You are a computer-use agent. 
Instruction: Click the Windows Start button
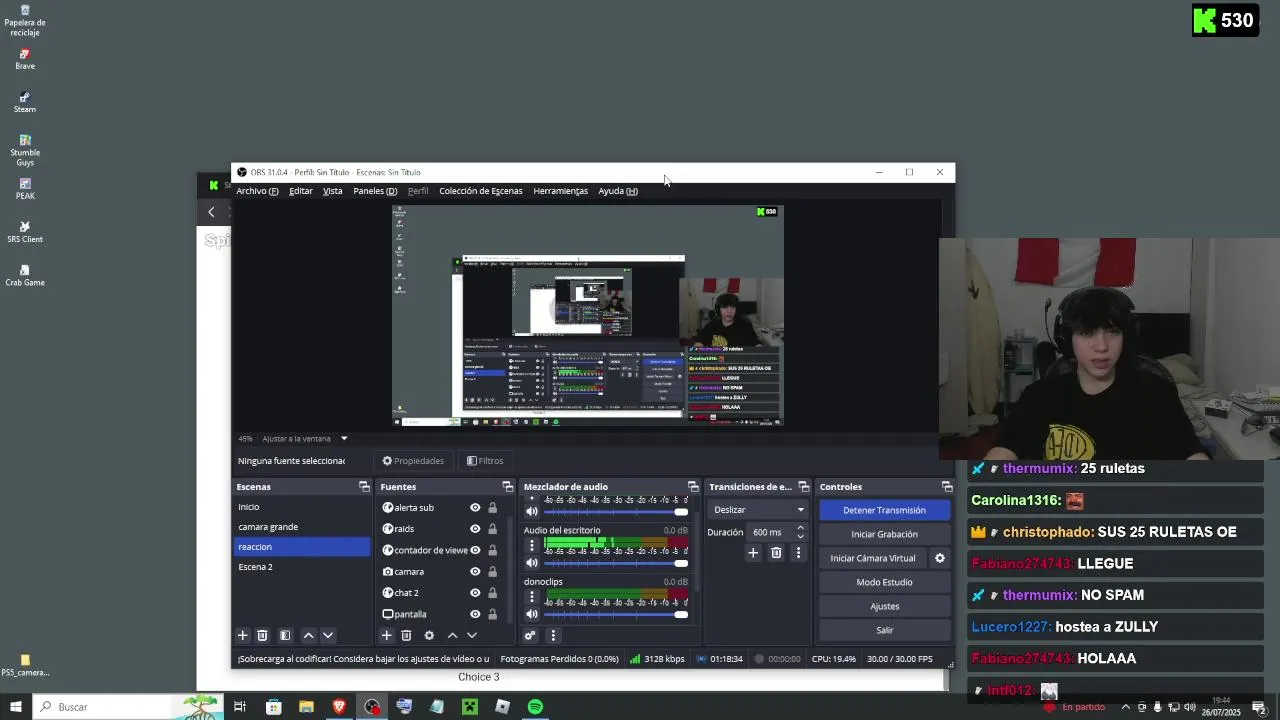coord(16,707)
